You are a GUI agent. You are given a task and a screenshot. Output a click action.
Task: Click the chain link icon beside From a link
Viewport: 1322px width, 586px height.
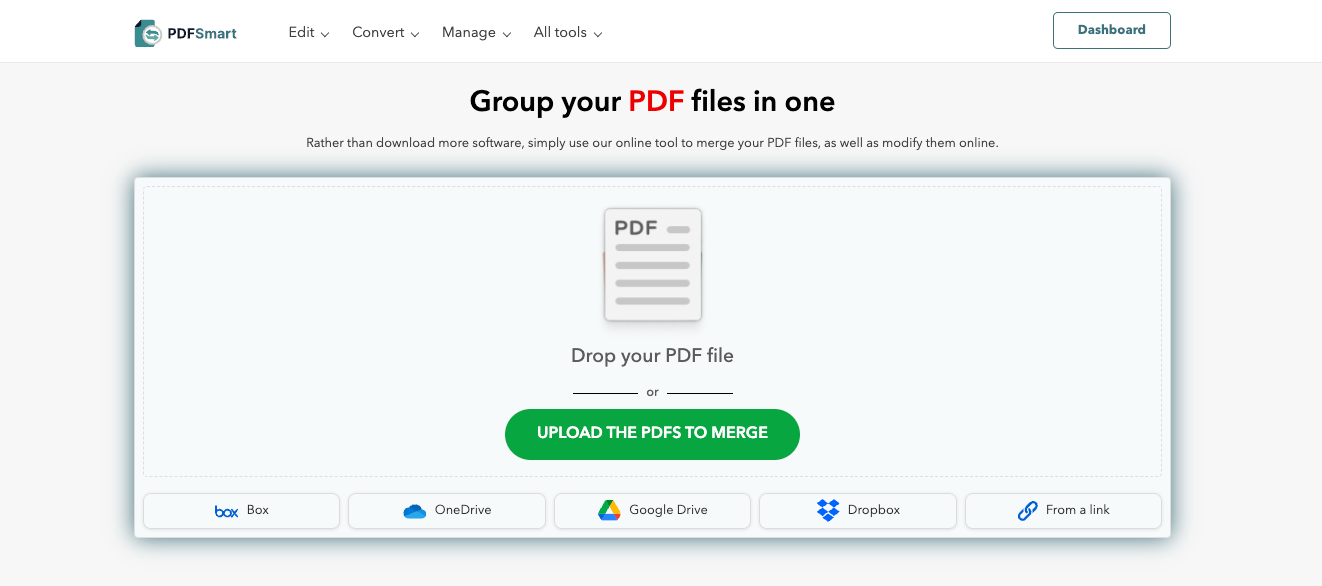[1028, 511]
